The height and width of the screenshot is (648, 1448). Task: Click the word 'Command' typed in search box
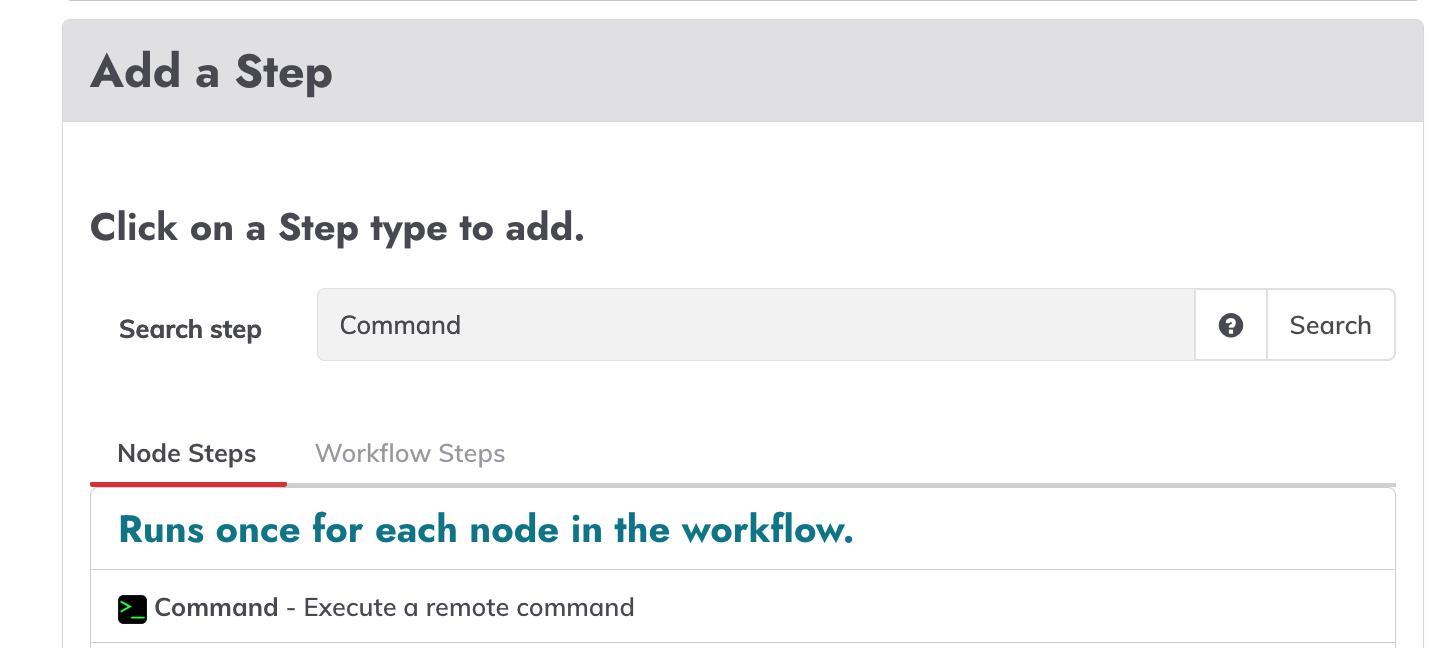click(x=400, y=325)
